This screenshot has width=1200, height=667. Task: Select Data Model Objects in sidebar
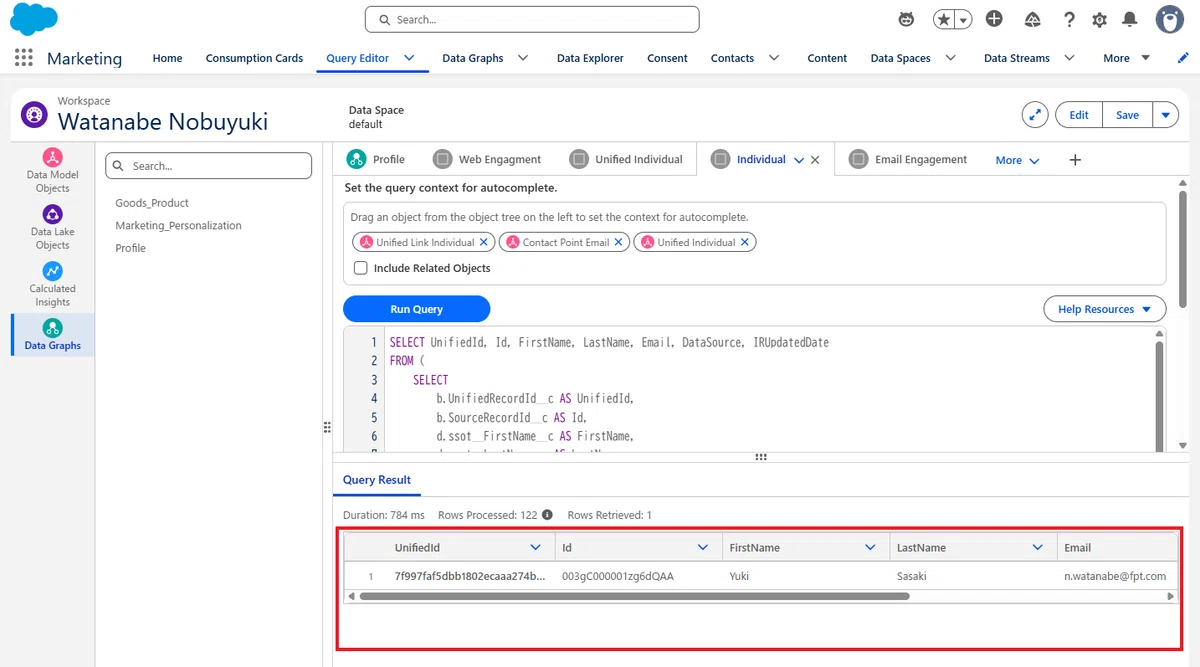coord(53,170)
